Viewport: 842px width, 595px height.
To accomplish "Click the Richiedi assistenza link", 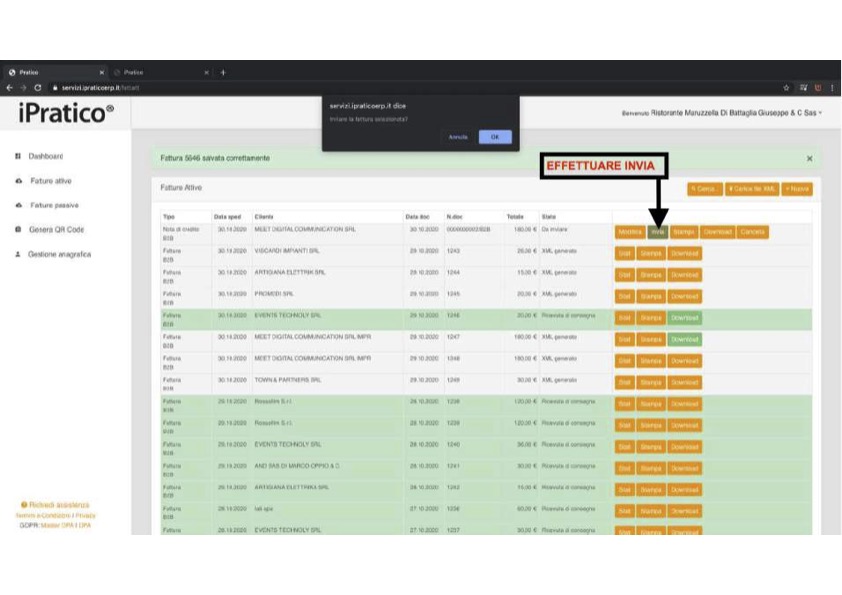I will click(x=57, y=505).
